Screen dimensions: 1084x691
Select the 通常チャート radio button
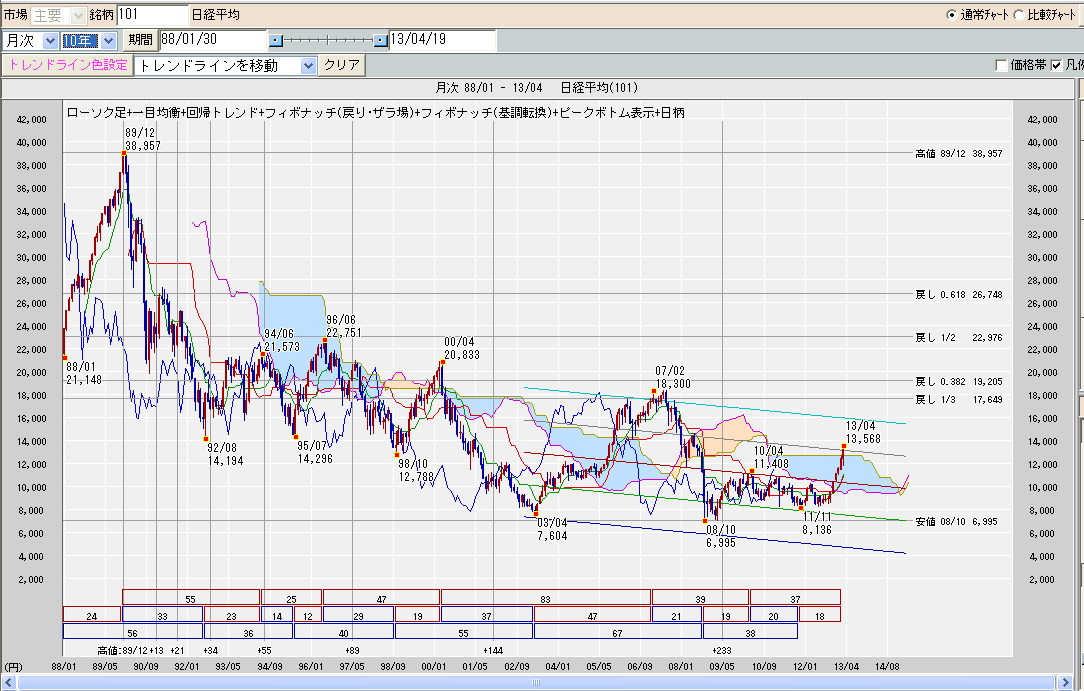(x=951, y=15)
